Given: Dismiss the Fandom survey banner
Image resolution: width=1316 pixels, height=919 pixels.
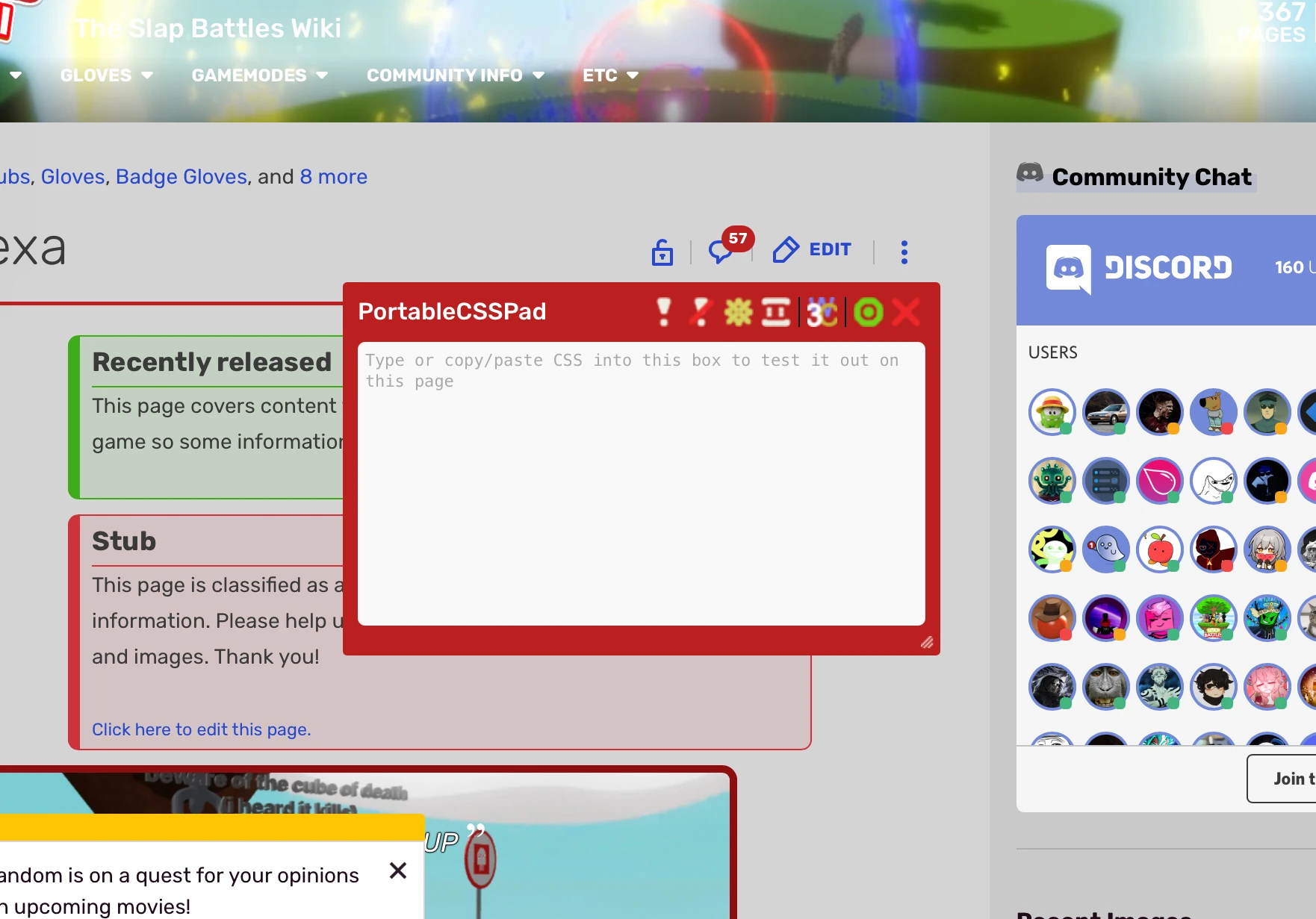Looking at the screenshot, I should tap(397, 870).
